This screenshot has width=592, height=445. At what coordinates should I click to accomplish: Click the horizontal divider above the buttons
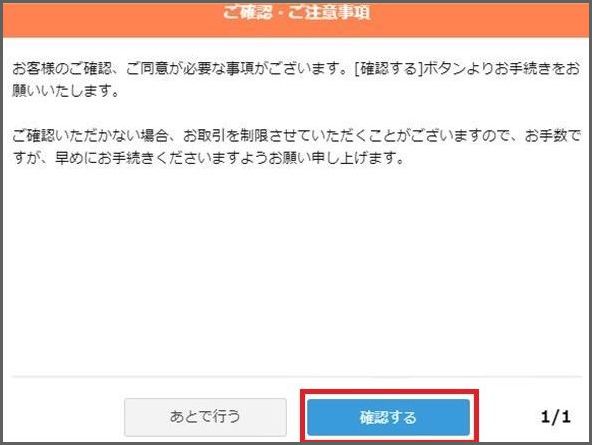[x=297, y=376]
